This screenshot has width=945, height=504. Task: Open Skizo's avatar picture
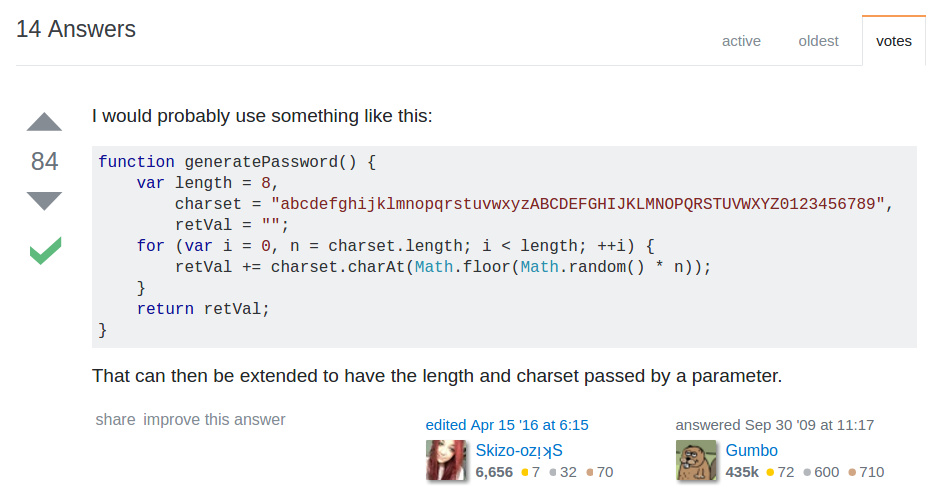coord(446,461)
